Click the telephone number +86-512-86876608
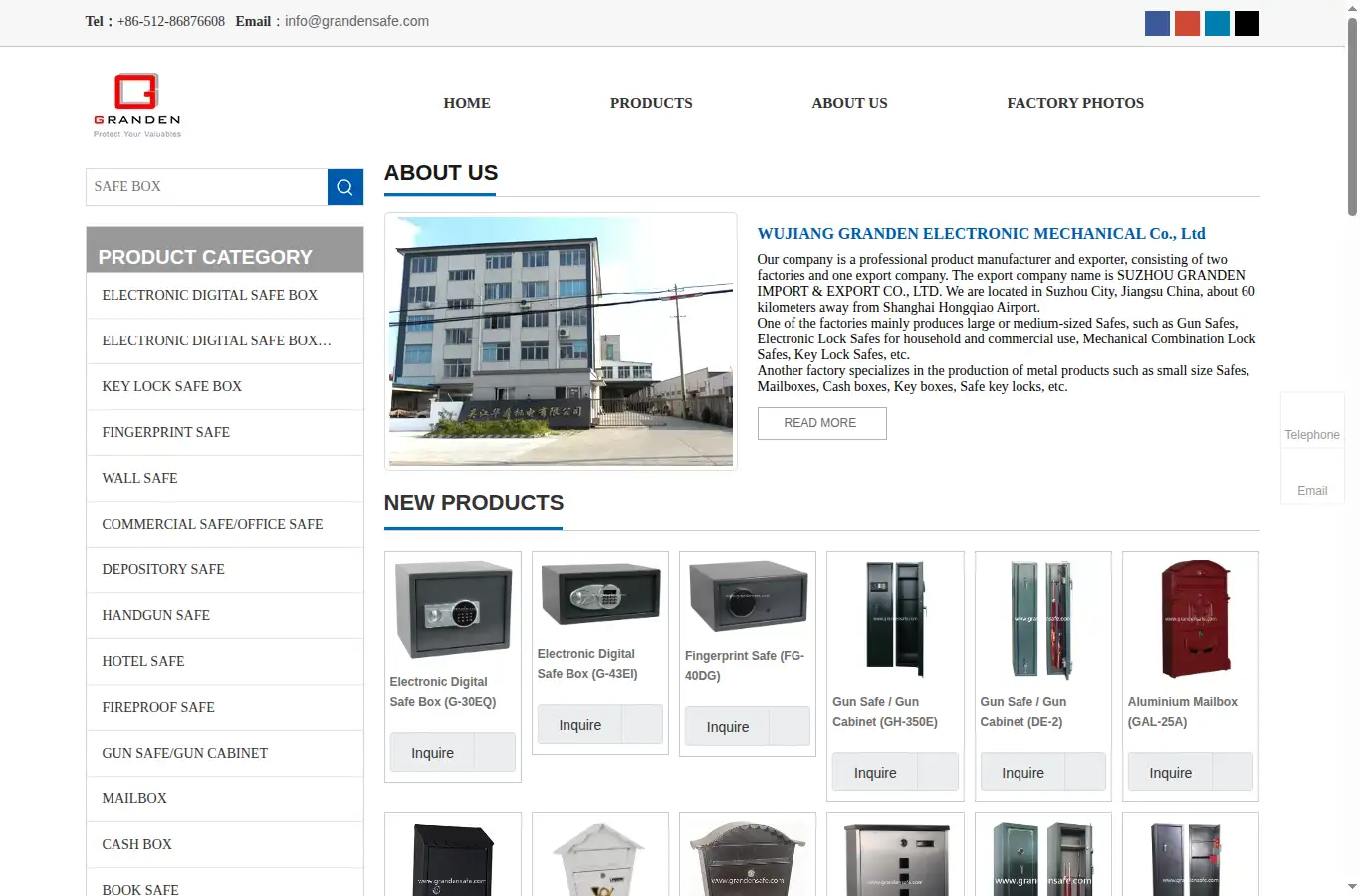 171,21
